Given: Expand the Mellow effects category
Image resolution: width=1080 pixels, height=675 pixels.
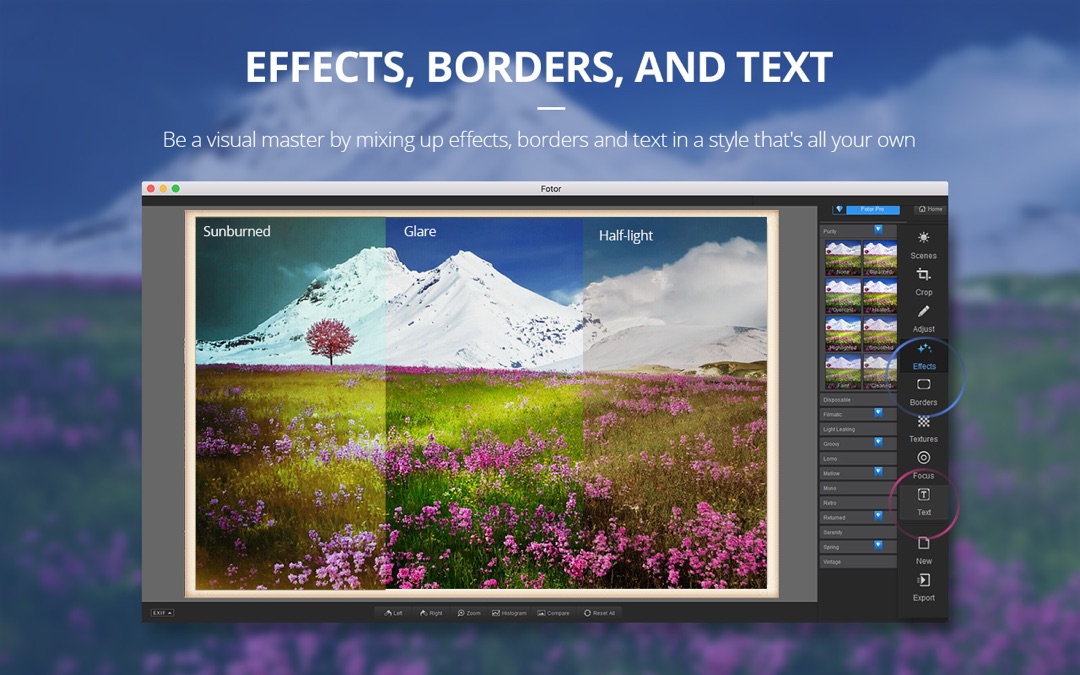Looking at the screenshot, I should tap(858, 473).
